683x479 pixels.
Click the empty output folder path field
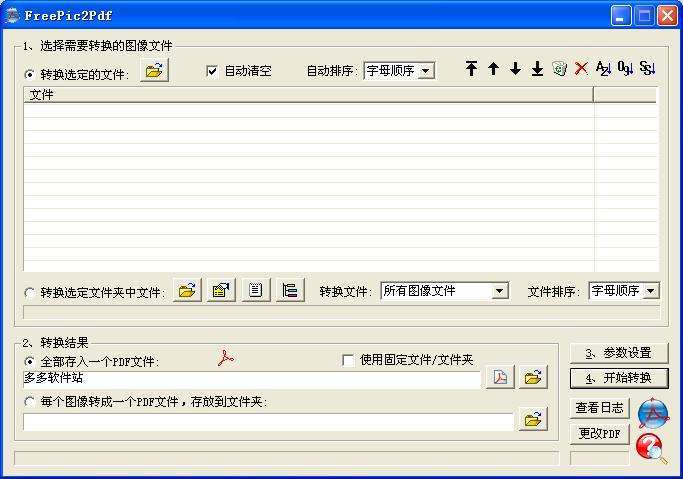click(268, 422)
